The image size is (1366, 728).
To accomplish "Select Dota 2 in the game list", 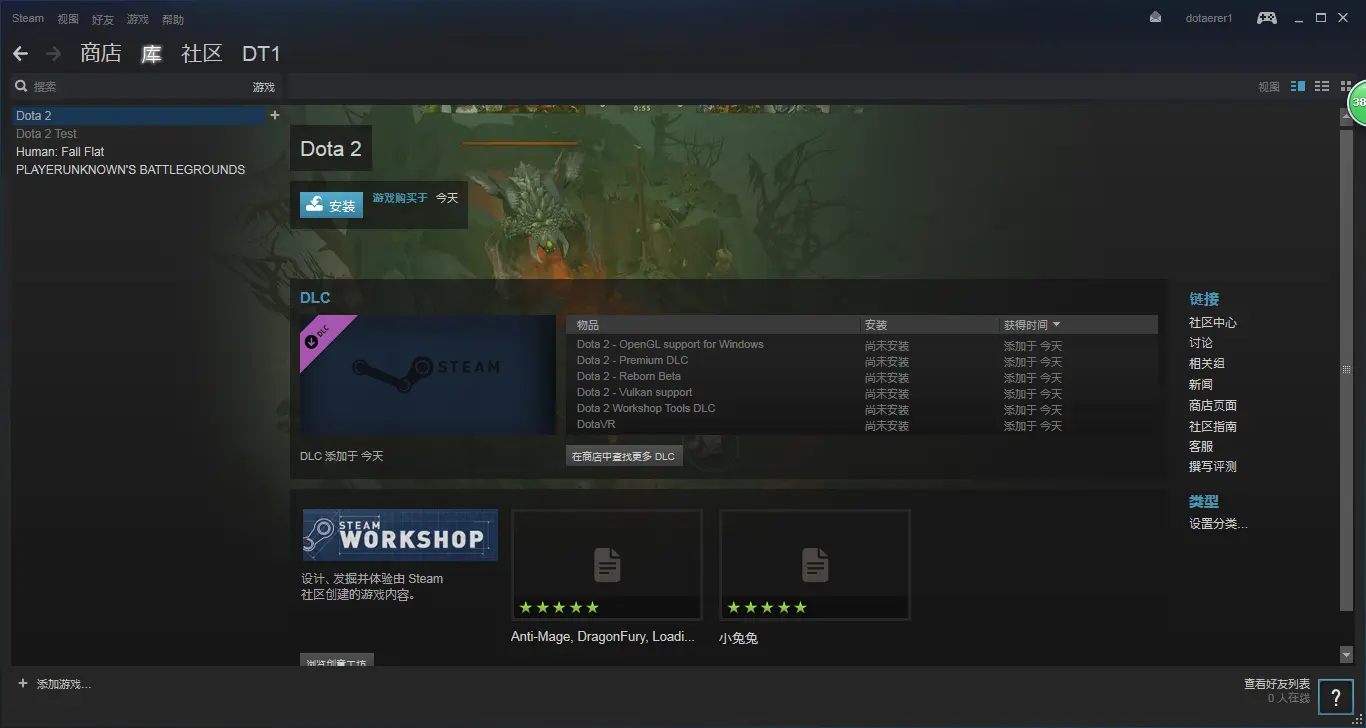I will [138, 115].
